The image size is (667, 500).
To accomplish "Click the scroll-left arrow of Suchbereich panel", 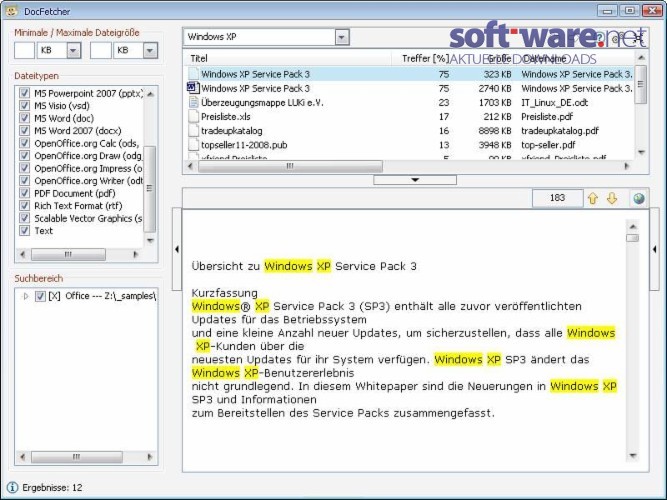I will click(23, 457).
